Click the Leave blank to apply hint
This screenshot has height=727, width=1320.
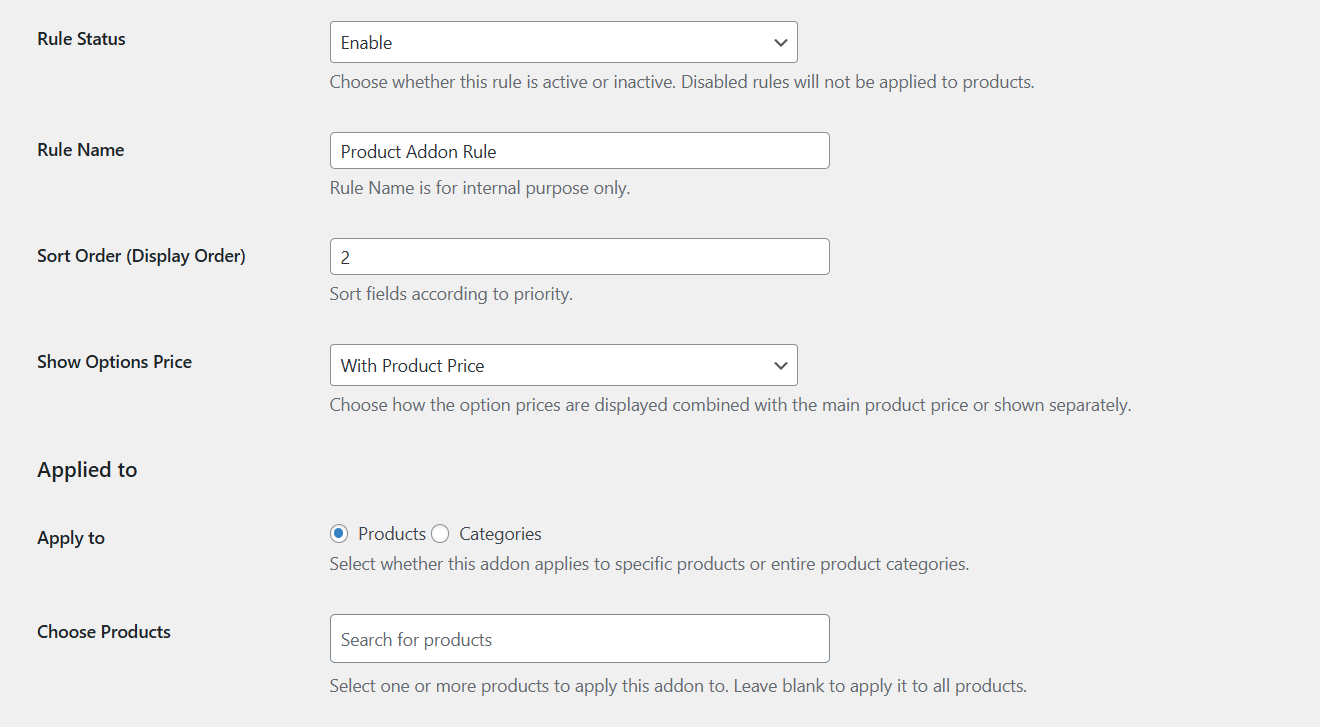tap(678, 687)
